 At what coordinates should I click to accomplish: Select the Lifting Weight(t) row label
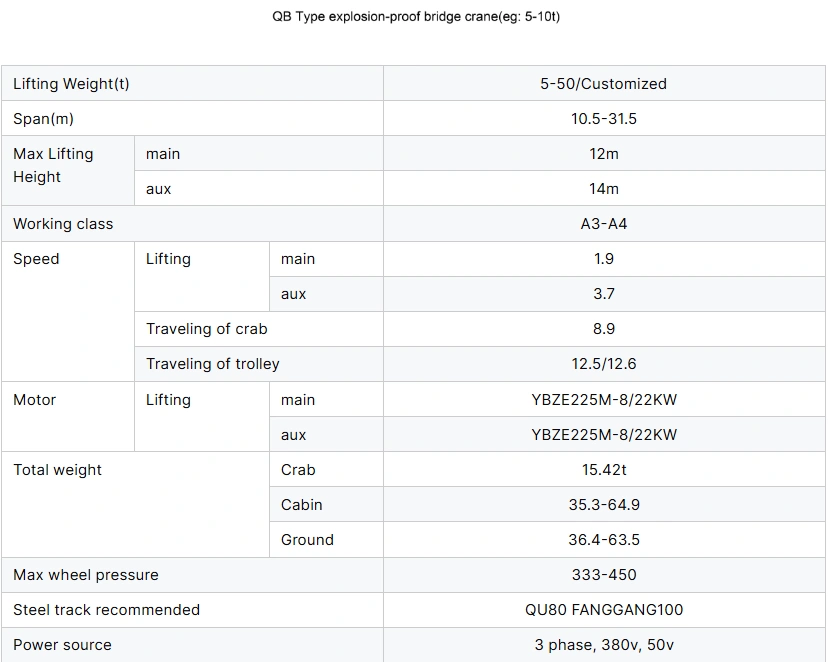click(x=71, y=84)
